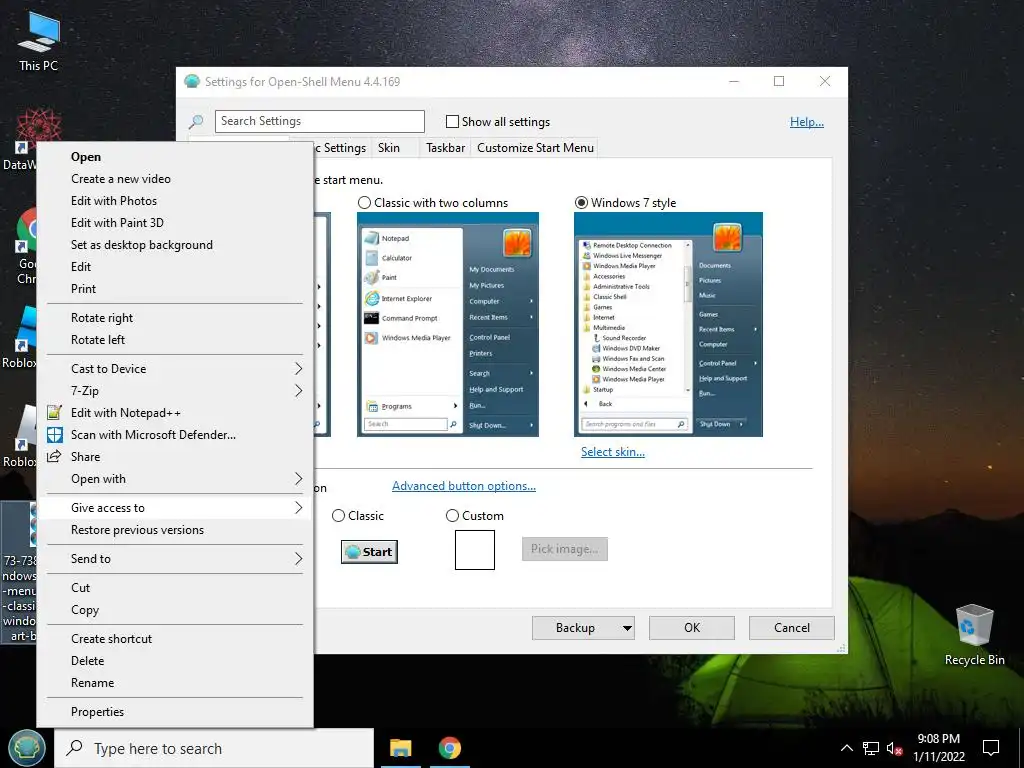
Task: Select Create shortcut
Action: [x=175, y=639]
